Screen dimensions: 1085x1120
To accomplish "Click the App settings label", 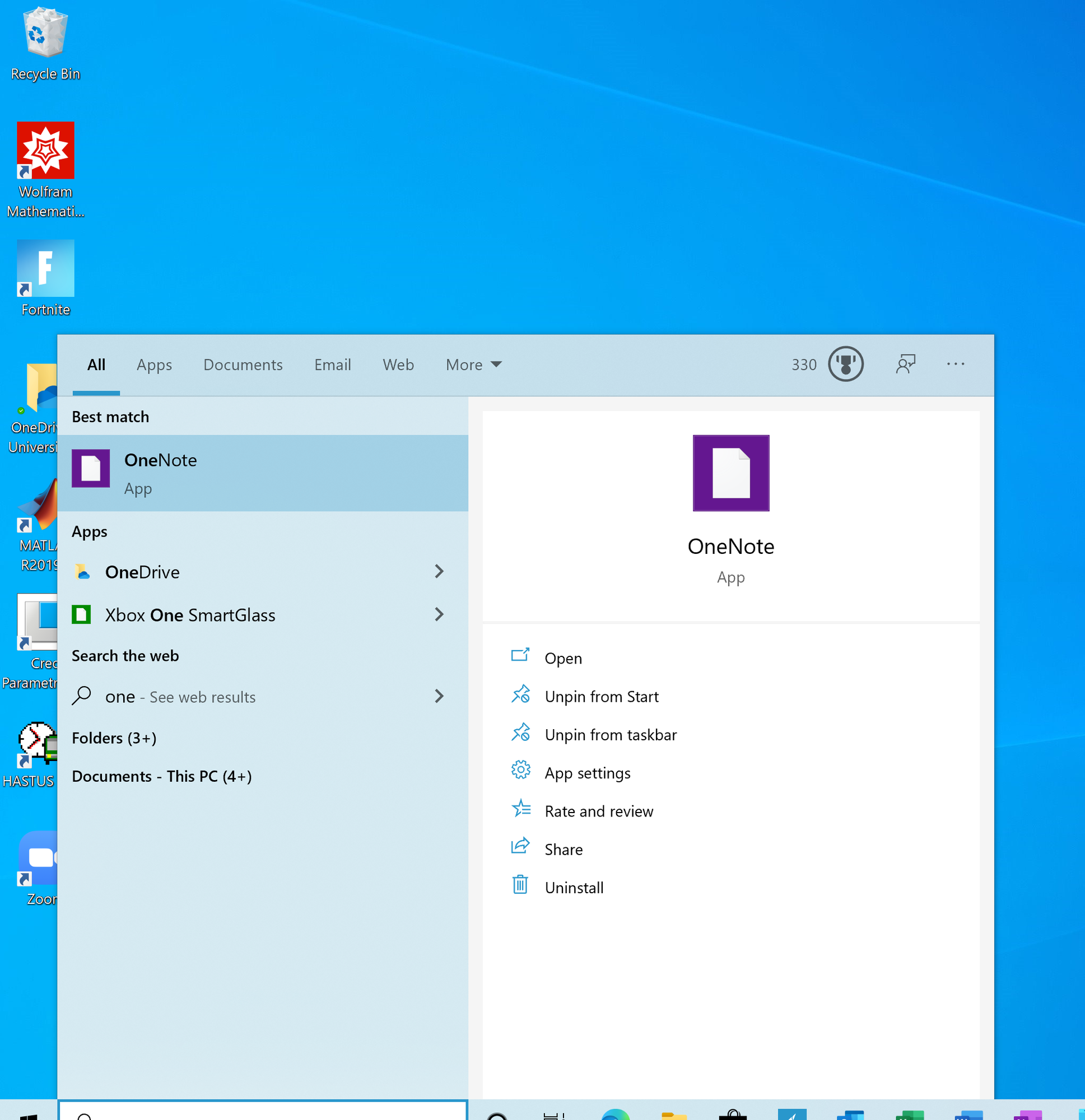I will [x=588, y=773].
